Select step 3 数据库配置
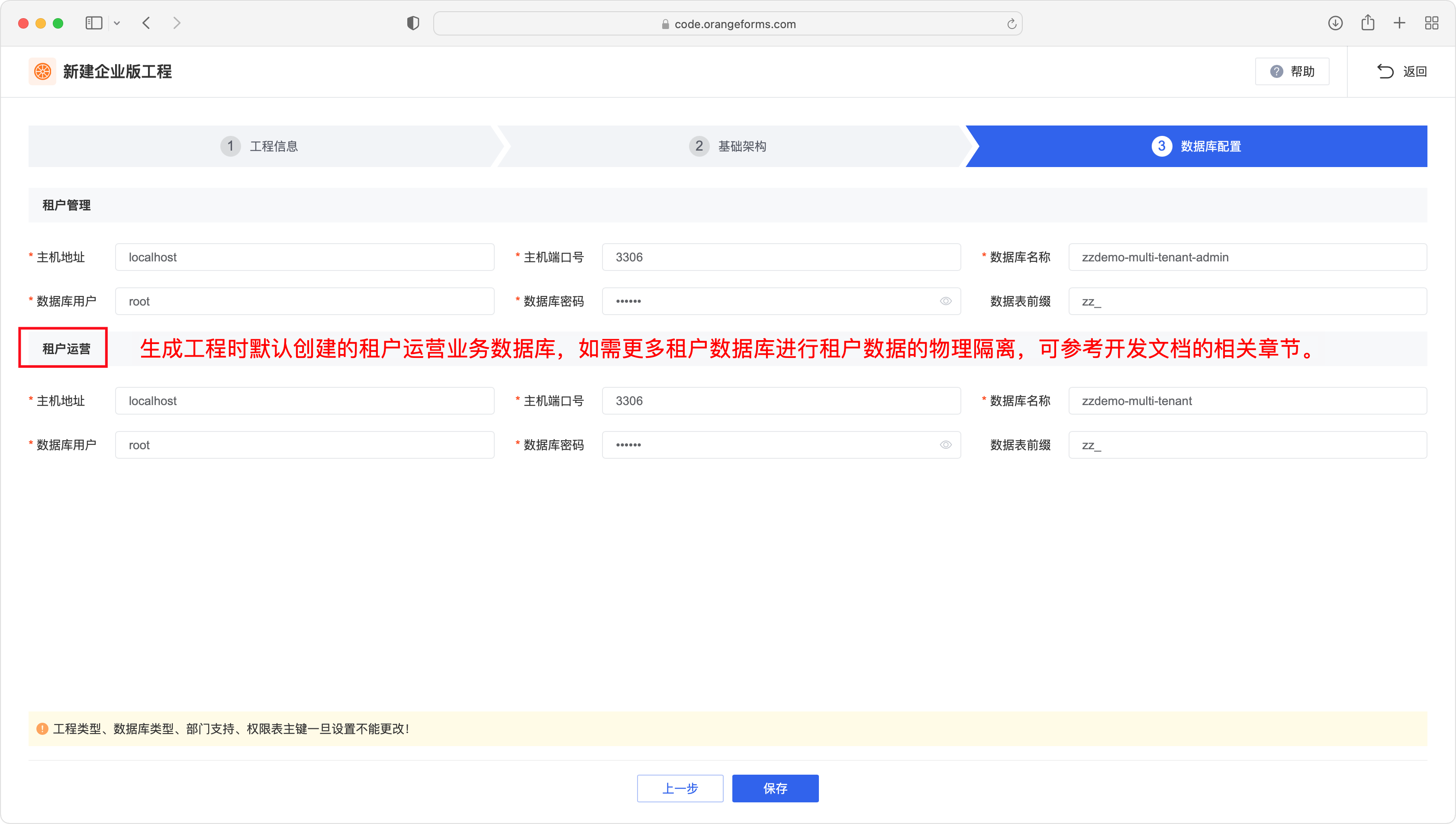Screen dimensions: 1456x824 click(1196, 146)
